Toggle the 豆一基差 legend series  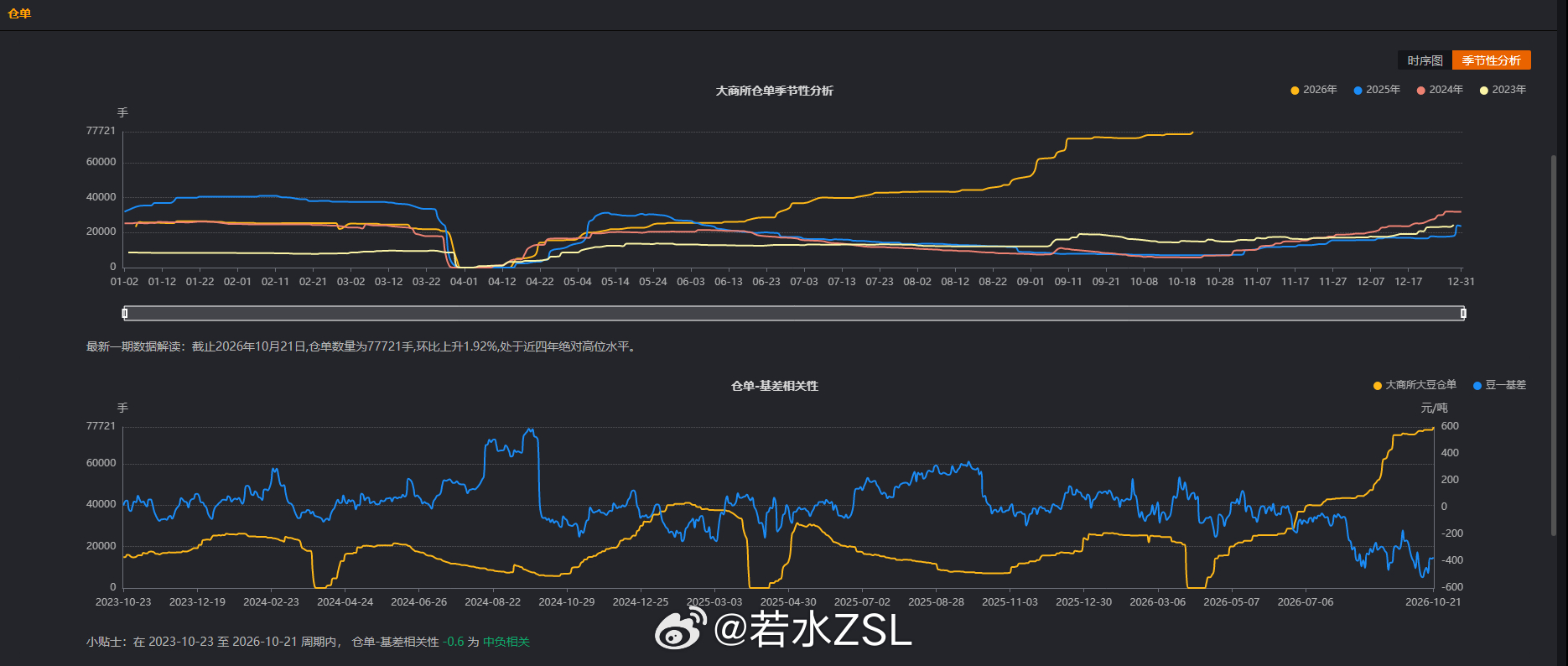coord(1499,385)
